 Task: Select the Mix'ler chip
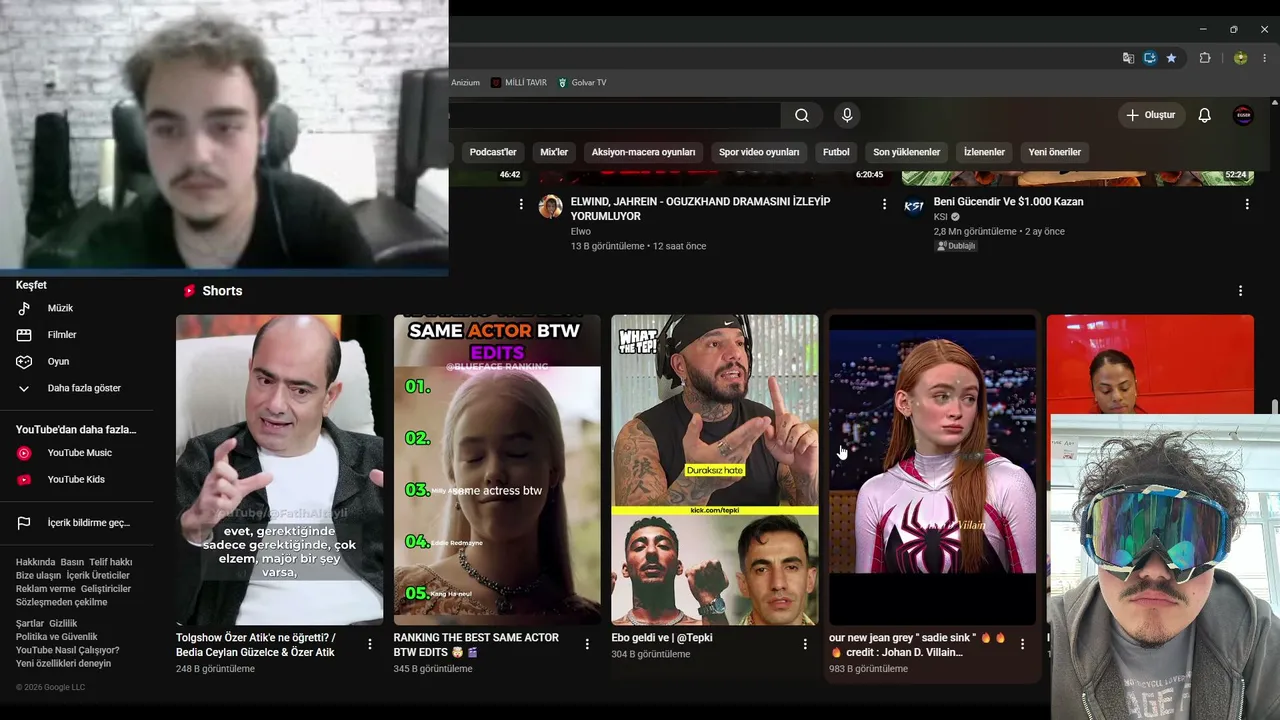coord(554,152)
